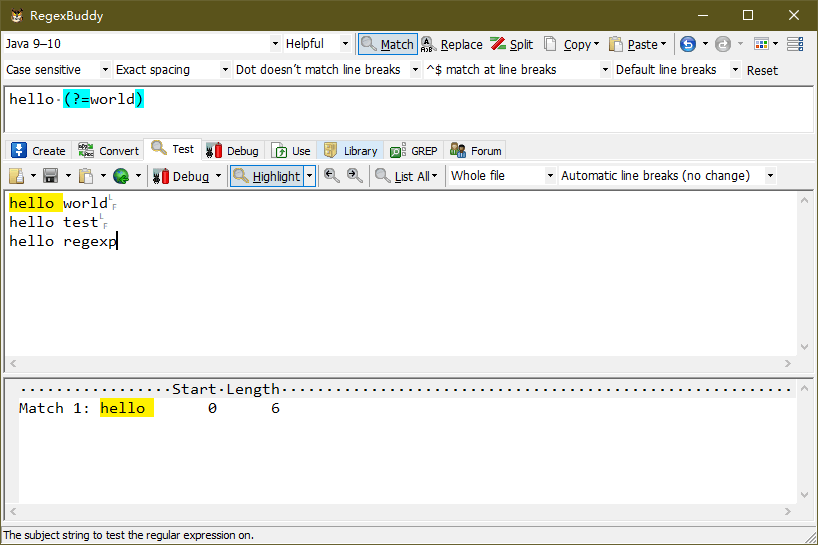
Task: Toggle the Case sensitive option
Action: [57, 69]
